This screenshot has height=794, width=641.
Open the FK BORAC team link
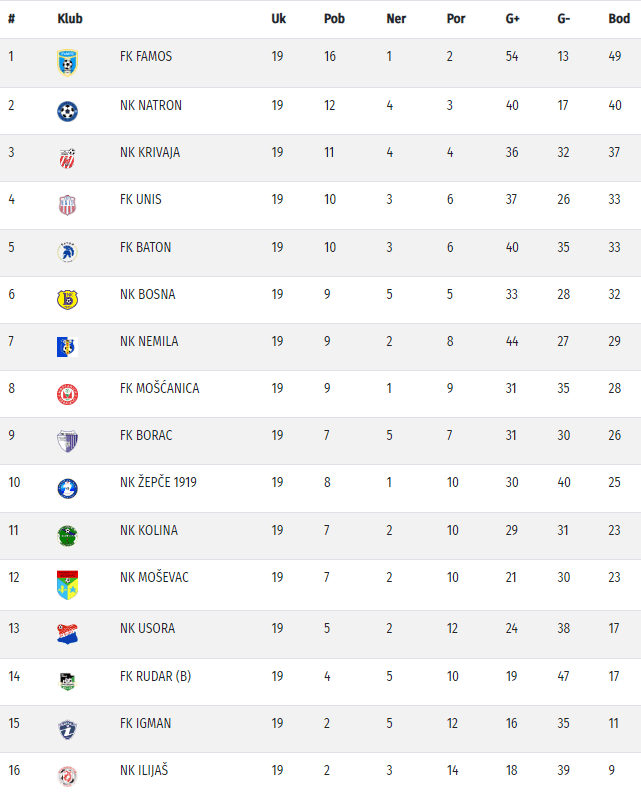[146, 435]
